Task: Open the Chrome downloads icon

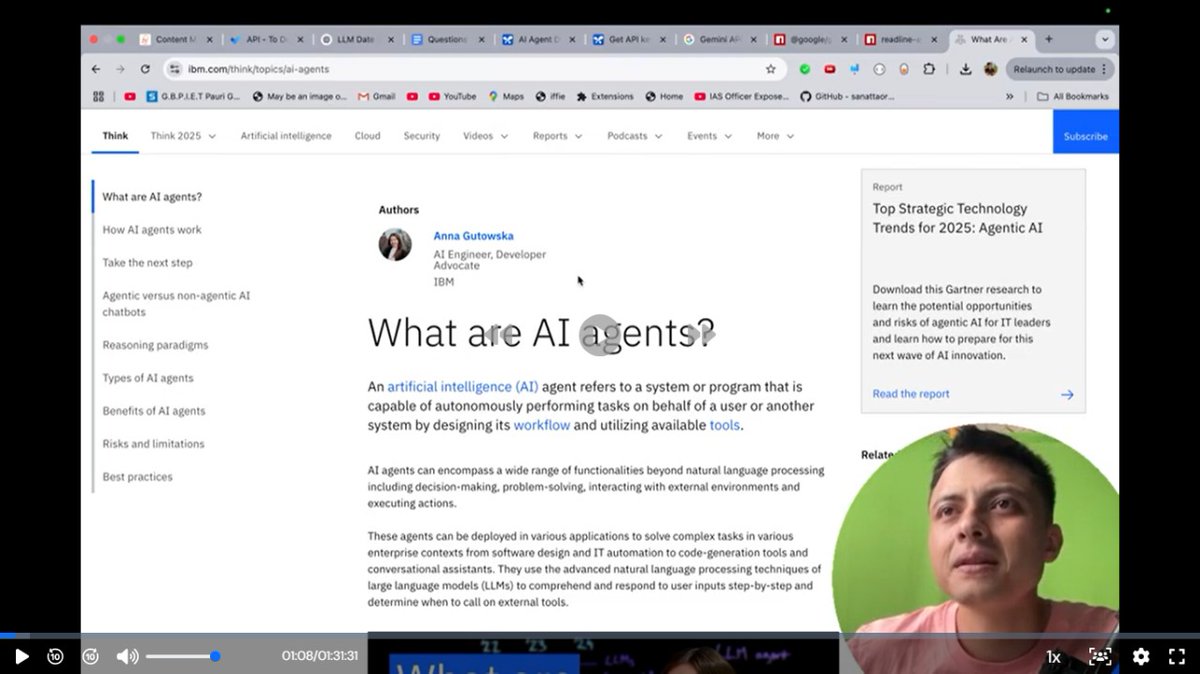Action: [x=966, y=69]
